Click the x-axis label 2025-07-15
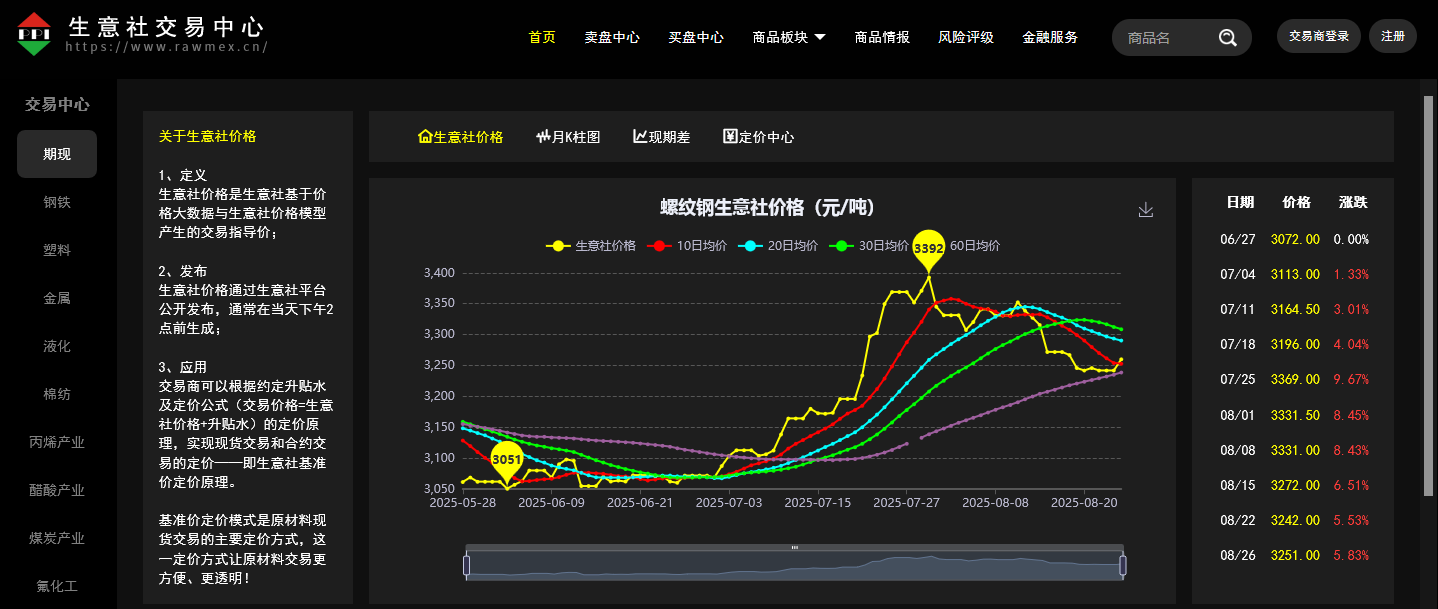The width and height of the screenshot is (1438, 609). (x=818, y=503)
